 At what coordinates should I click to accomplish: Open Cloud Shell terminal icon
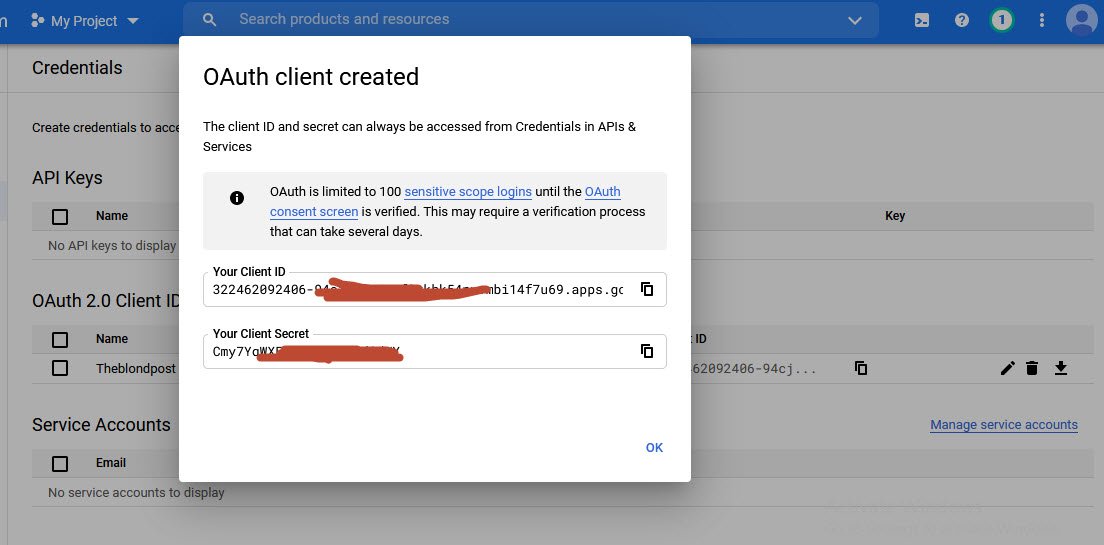click(922, 20)
